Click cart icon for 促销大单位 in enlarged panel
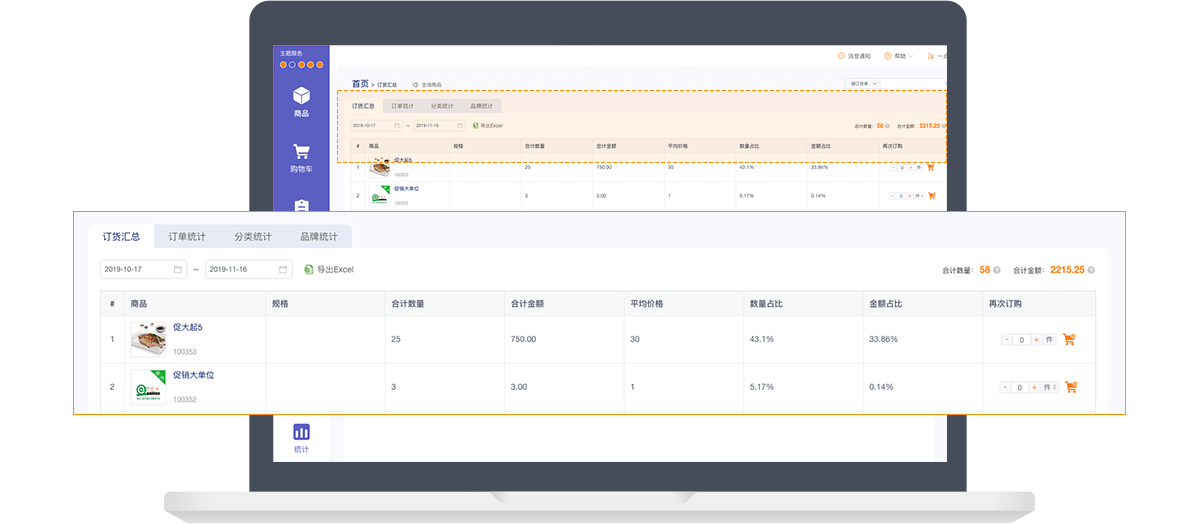 pos(1071,387)
